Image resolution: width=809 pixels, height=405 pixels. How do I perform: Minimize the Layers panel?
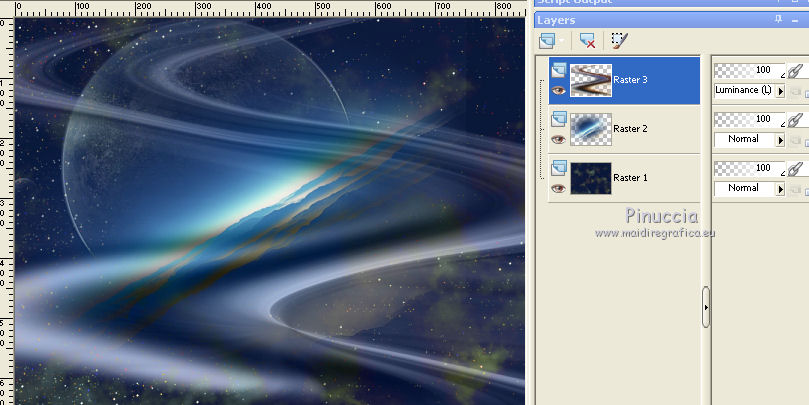click(795, 20)
